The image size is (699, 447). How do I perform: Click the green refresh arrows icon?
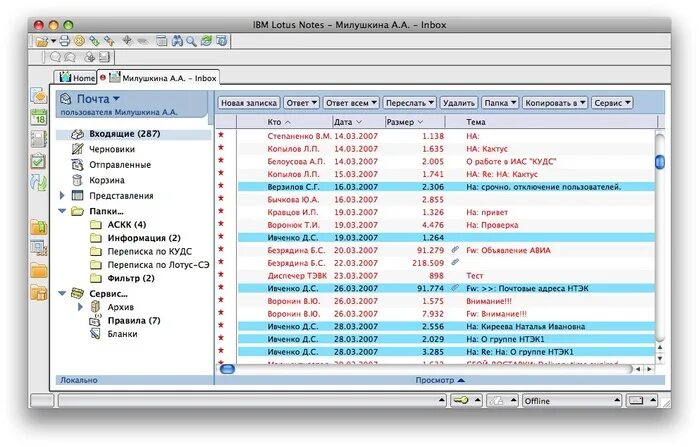206,41
